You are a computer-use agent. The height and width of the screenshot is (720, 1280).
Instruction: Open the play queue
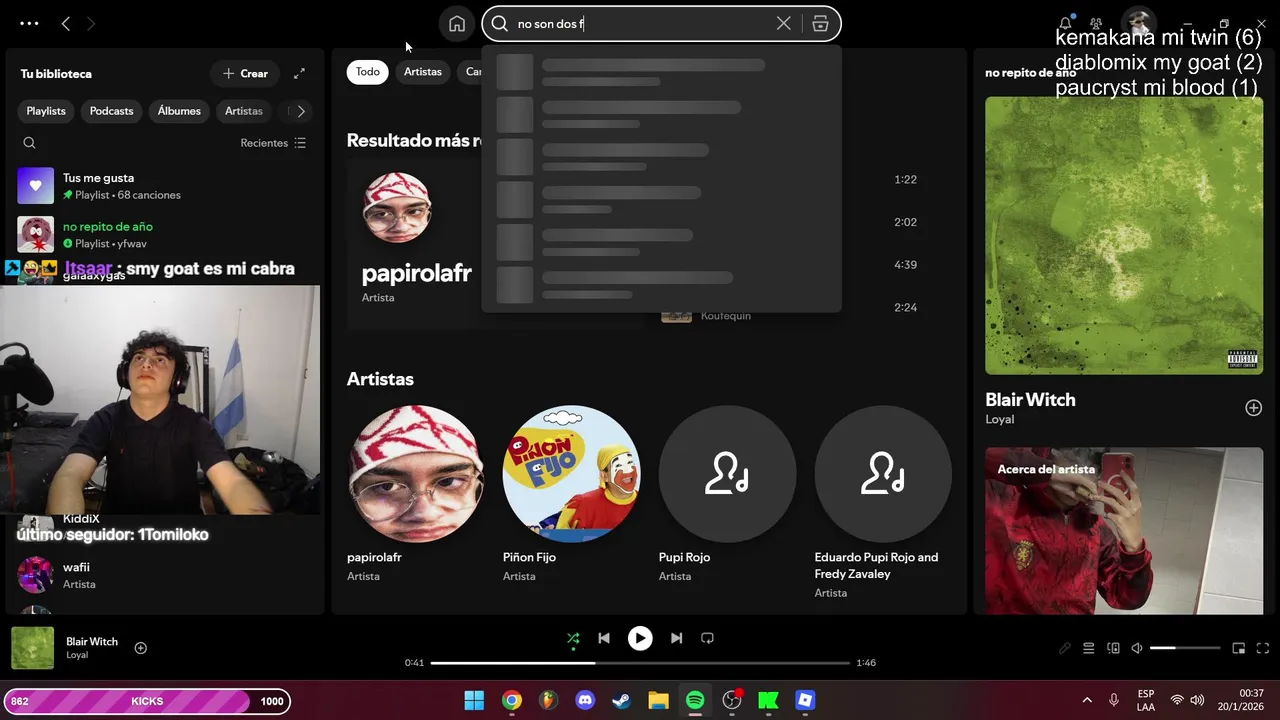(1089, 648)
